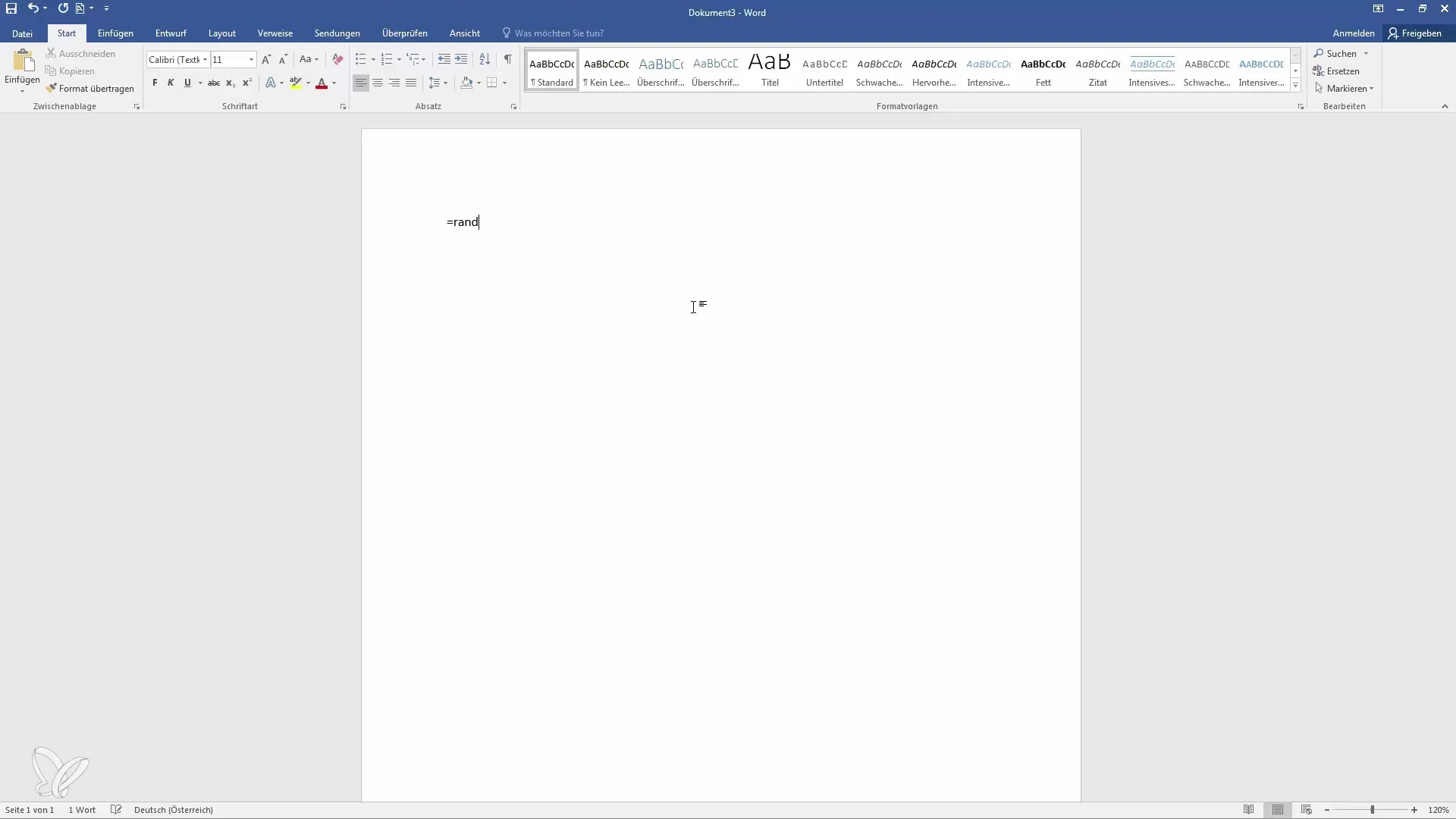This screenshot has height=819, width=1456.
Task: Repeat the last action with redo icon
Action: [x=63, y=8]
